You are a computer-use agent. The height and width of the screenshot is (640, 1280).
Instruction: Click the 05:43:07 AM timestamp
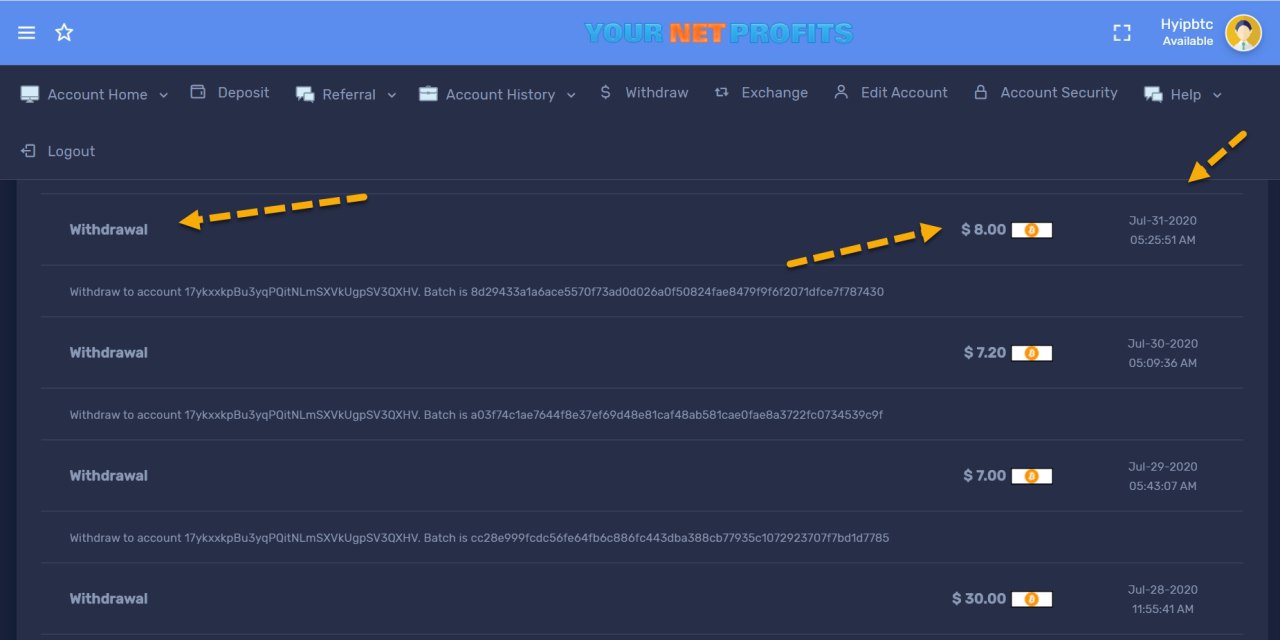click(x=1163, y=486)
